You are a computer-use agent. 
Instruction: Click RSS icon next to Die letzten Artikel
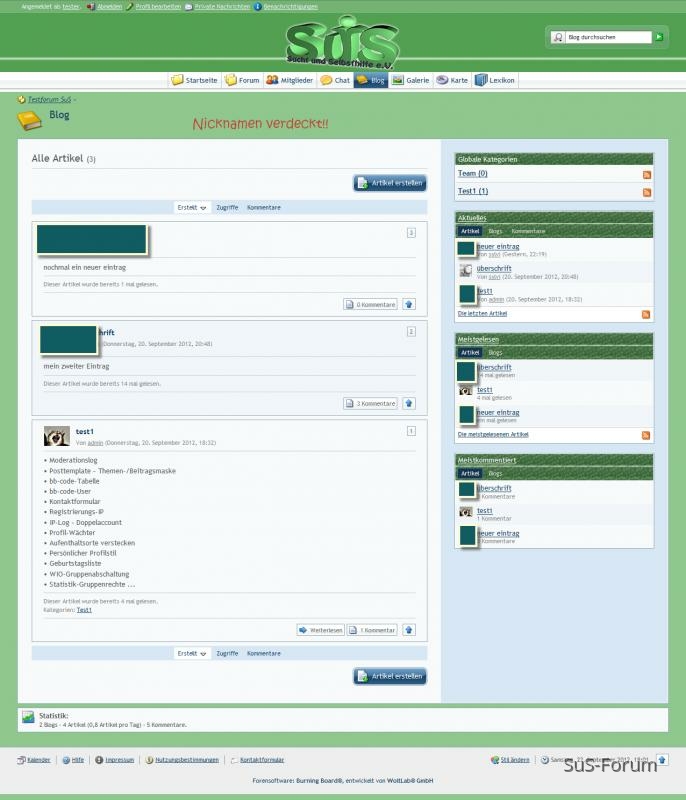coord(646,314)
